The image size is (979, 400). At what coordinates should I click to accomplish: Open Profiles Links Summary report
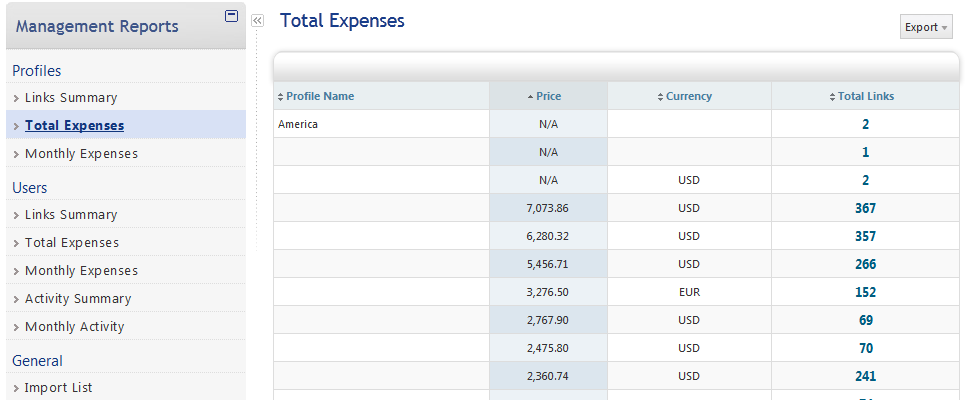[71, 98]
